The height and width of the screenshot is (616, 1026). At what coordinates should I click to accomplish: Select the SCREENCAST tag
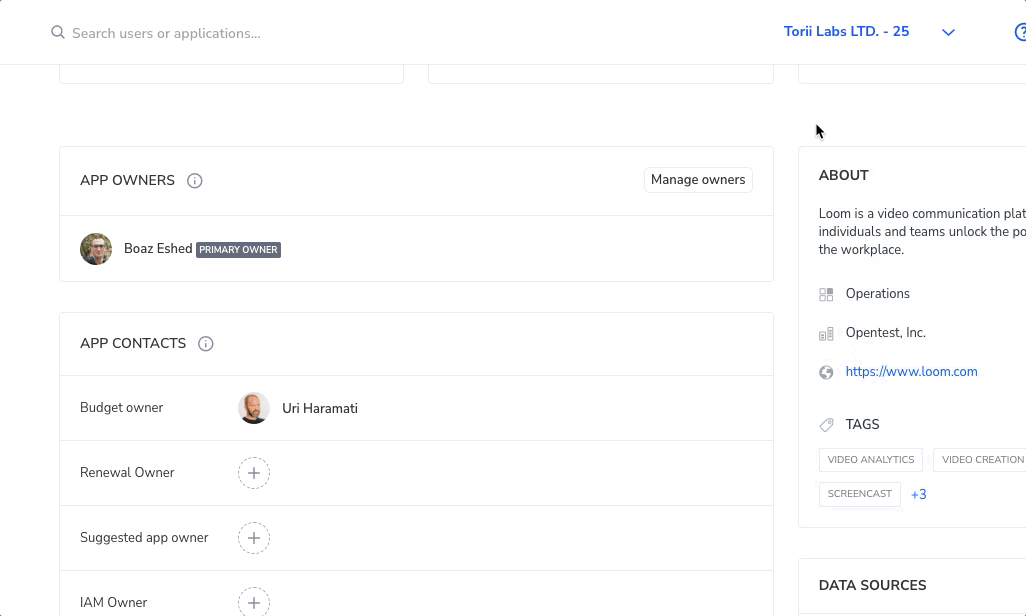pyautogui.click(x=860, y=494)
